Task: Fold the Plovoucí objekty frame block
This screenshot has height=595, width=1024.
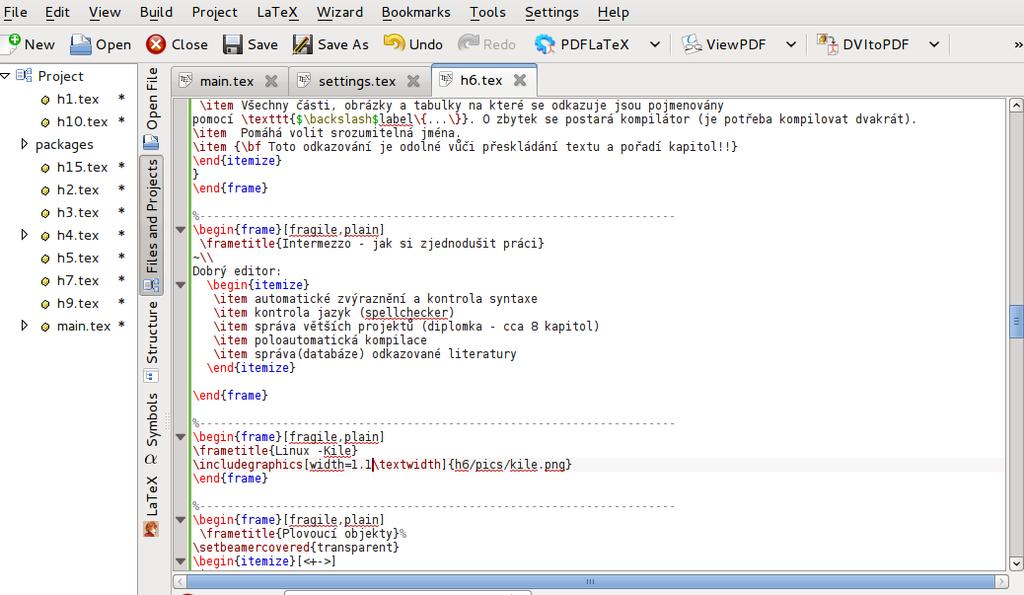Action: pos(181,520)
